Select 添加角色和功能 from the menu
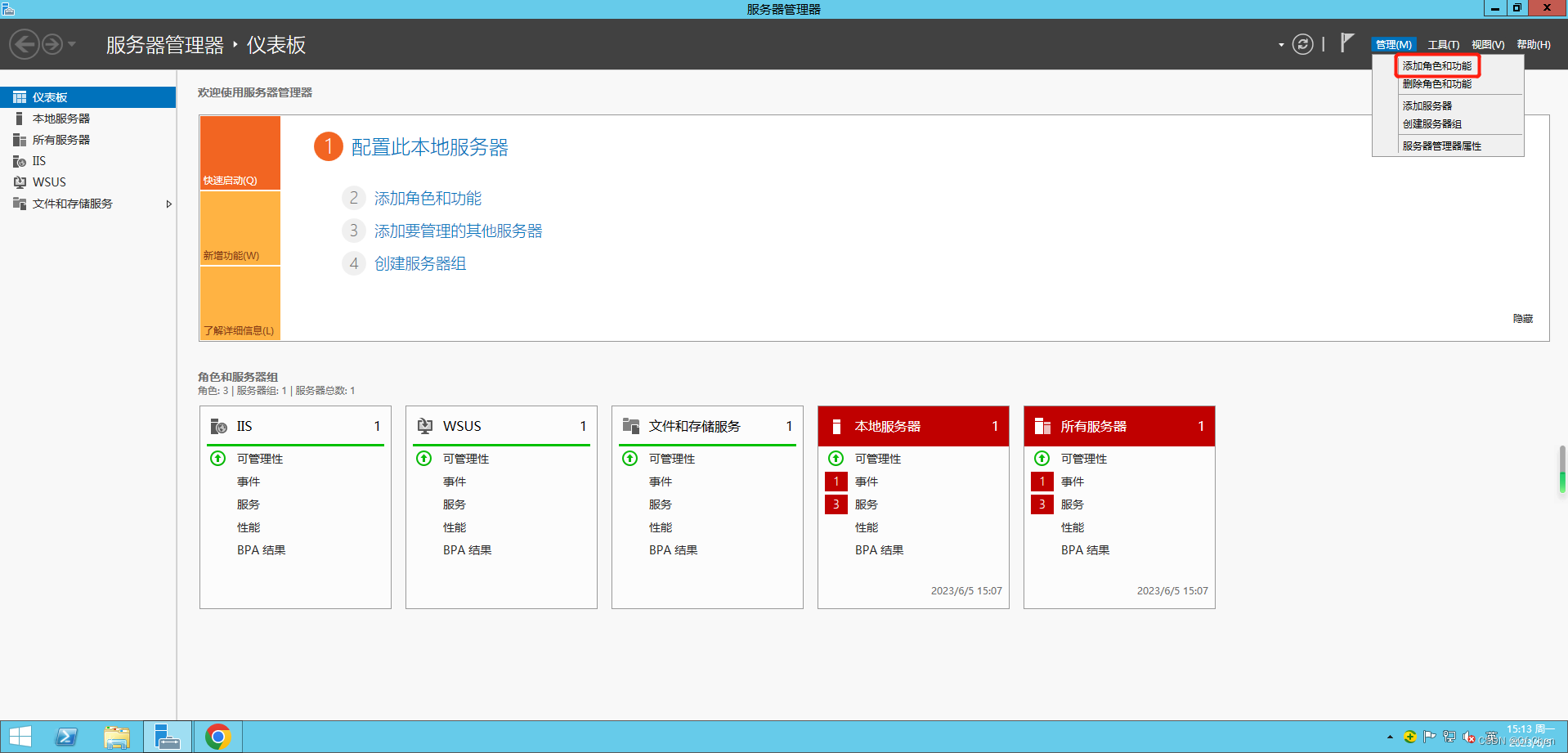The height and width of the screenshot is (753, 1568). pyautogui.click(x=1437, y=66)
